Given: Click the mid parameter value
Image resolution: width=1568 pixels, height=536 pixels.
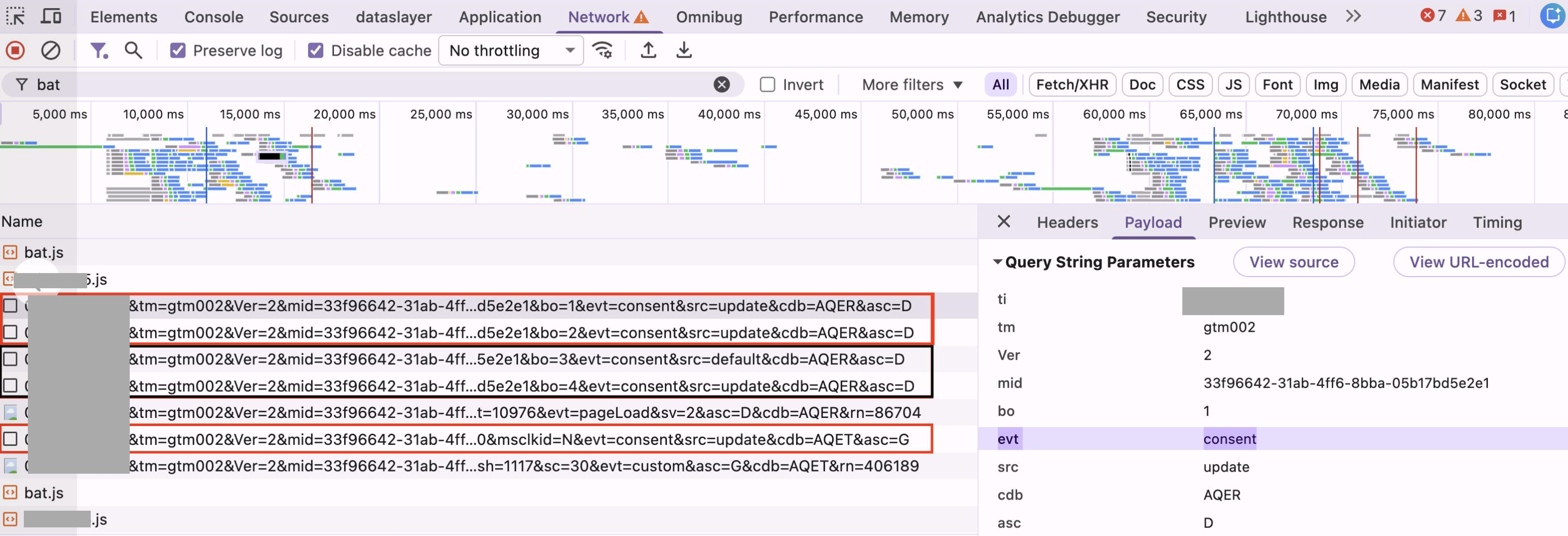Looking at the screenshot, I should point(1346,382).
